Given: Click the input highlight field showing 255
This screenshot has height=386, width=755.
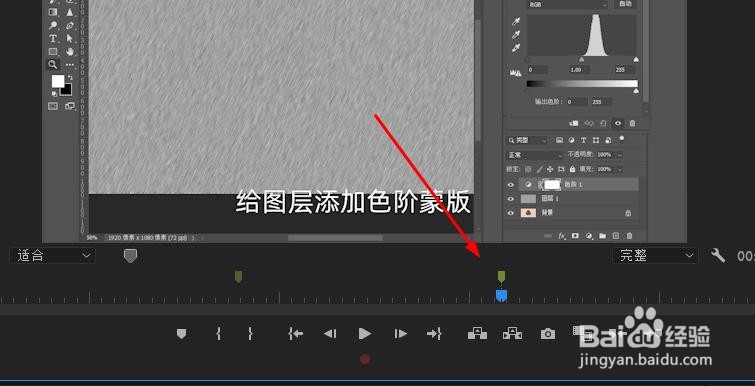Looking at the screenshot, I should tap(624, 70).
